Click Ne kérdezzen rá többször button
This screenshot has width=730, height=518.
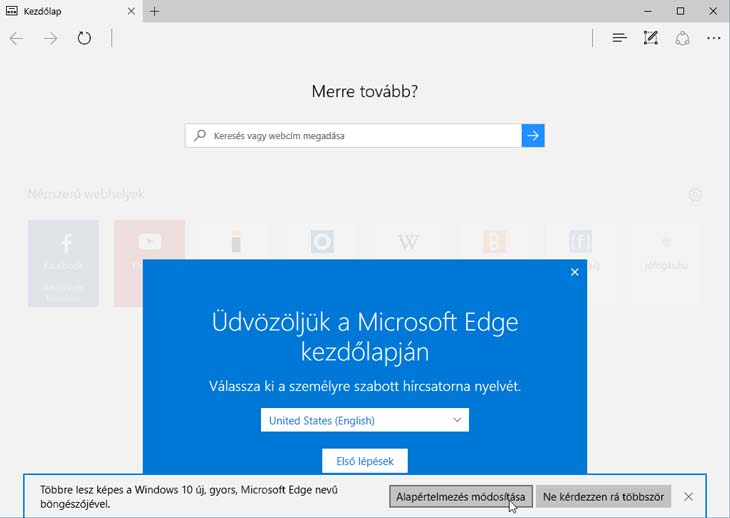click(604, 497)
